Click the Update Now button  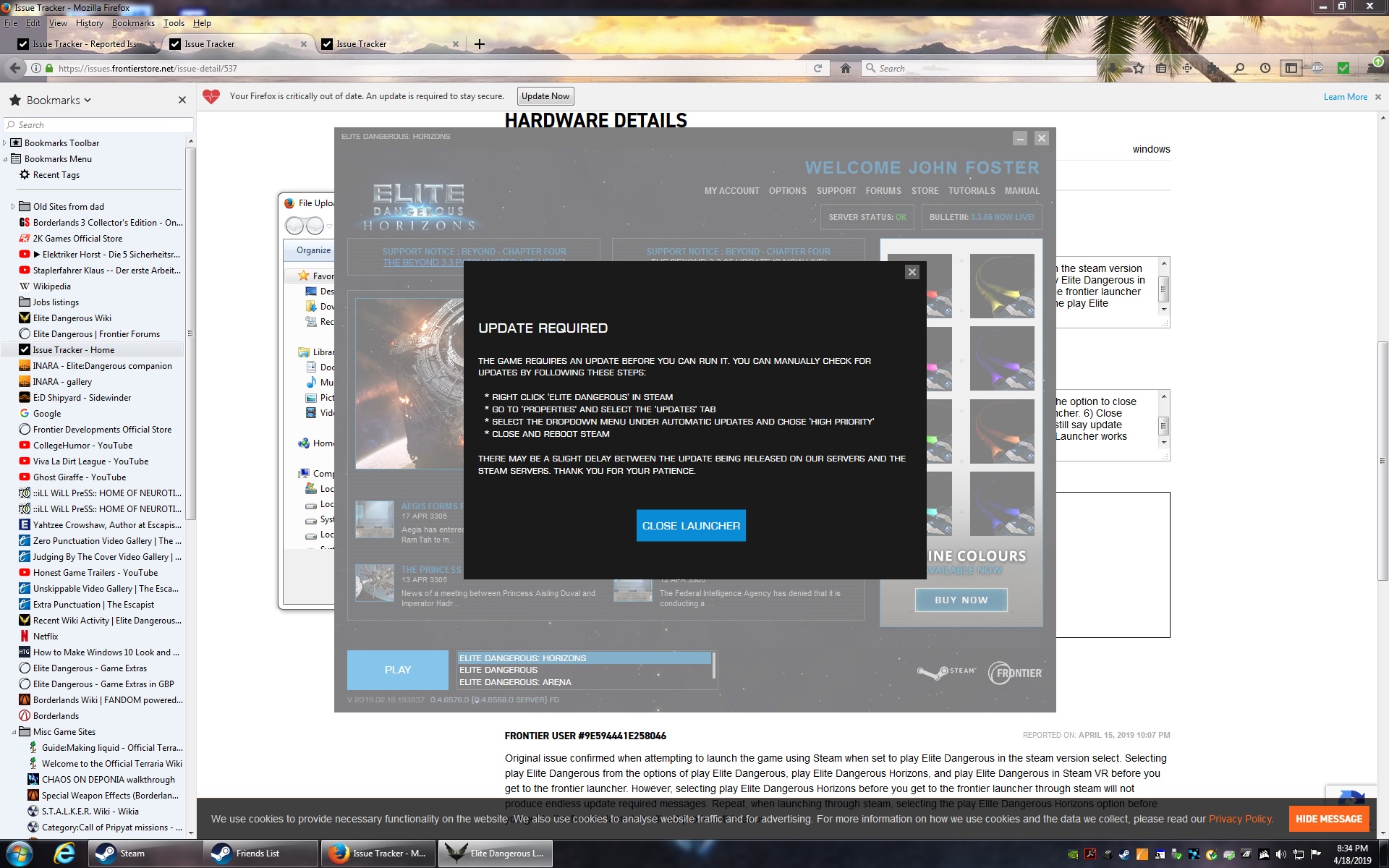point(545,96)
